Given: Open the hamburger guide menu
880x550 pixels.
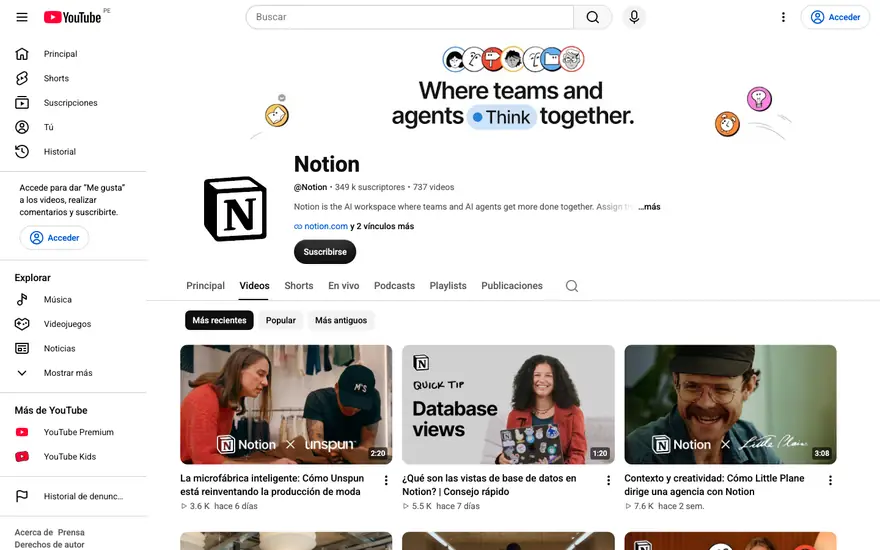Looking at the screenshot, I should tap(22, 17).
